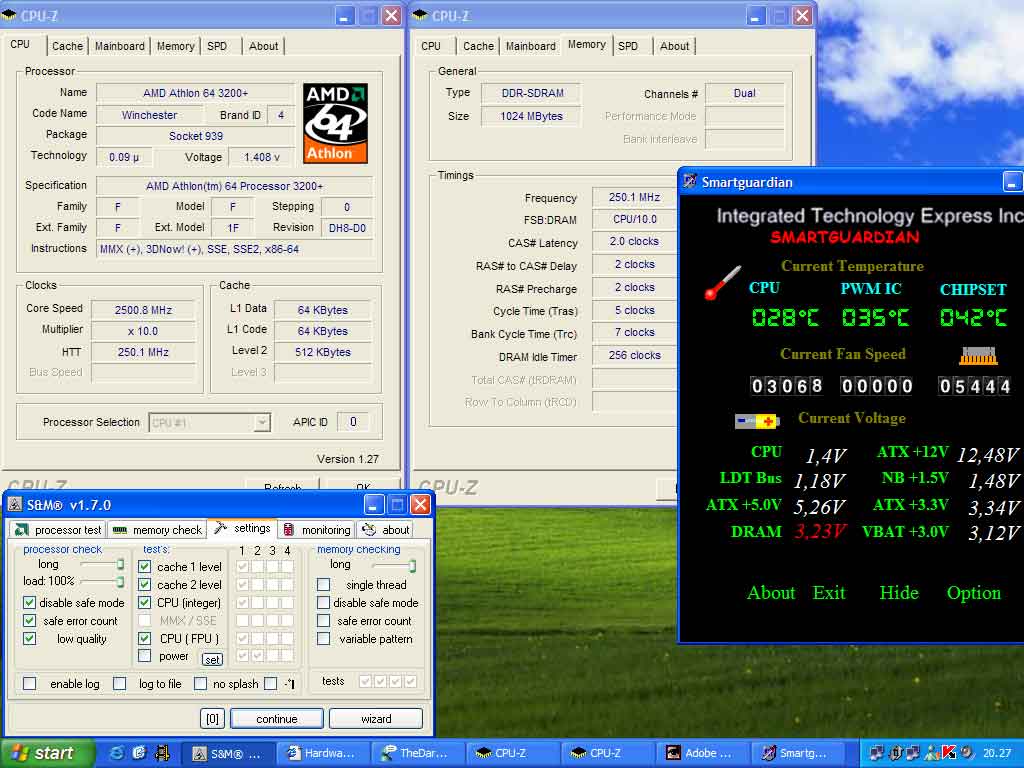The height and width of the screenshot is (768, 1024).
Task: Click the title bar icon of the CPU-Z memory window
Action: [x=420, y=15]
